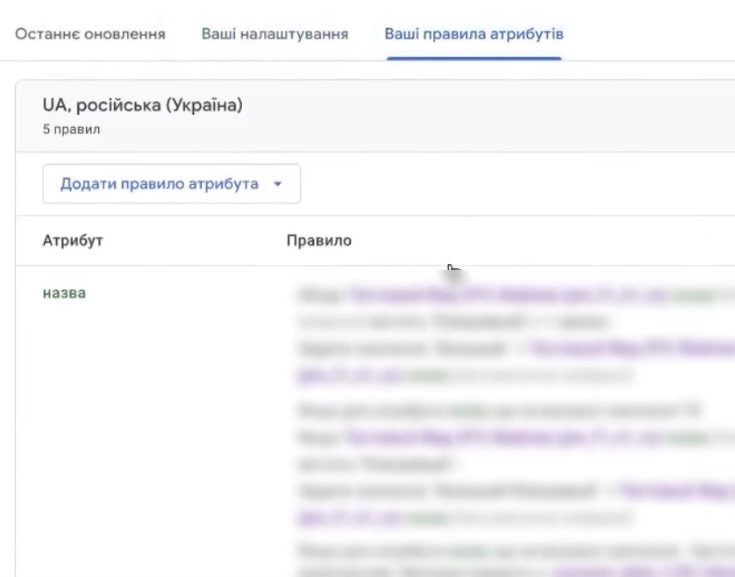
Task: Click the Атрибут column header
Action: (72, 241)
